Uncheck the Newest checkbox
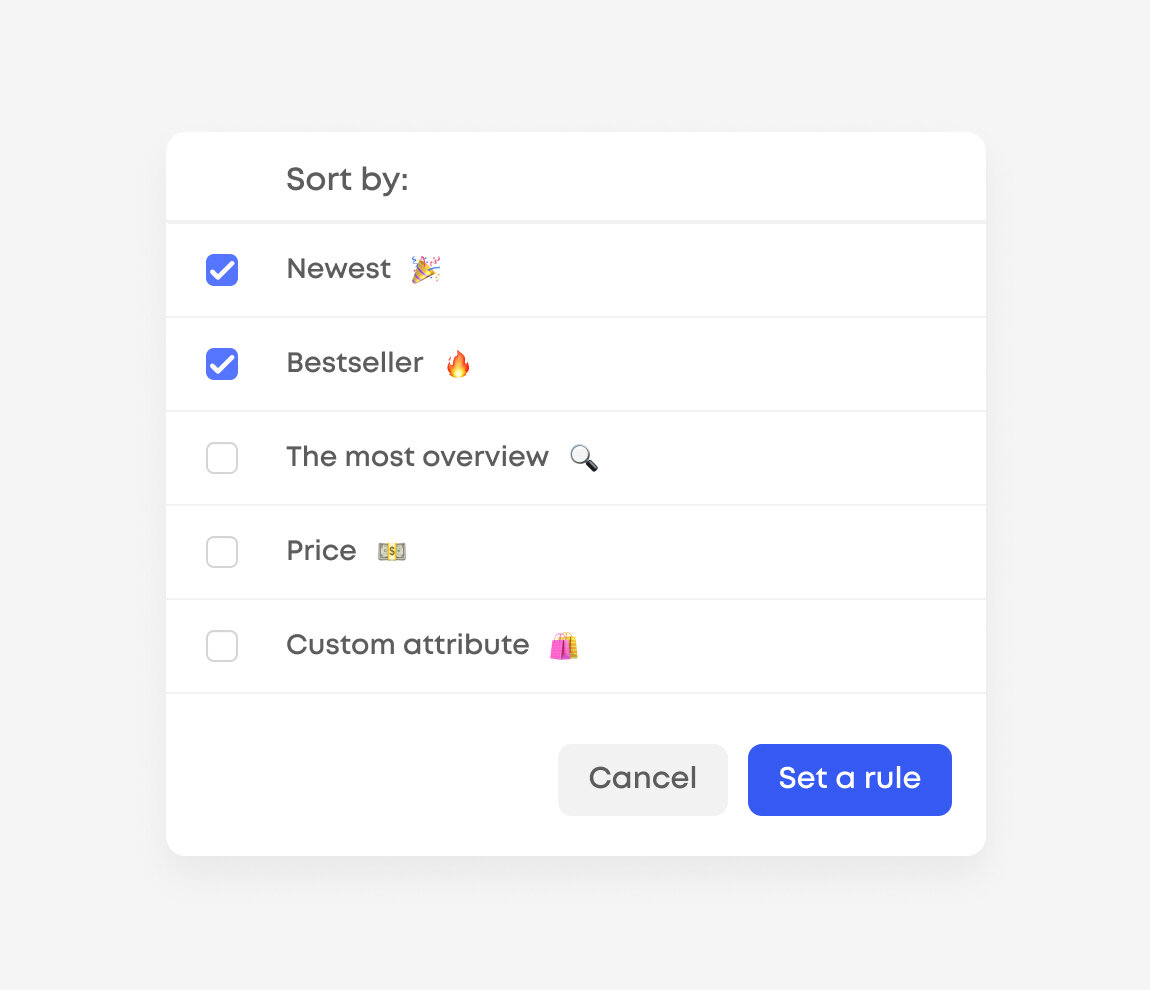Screen dimensions: 1150x990 click(x=221, y=270)
